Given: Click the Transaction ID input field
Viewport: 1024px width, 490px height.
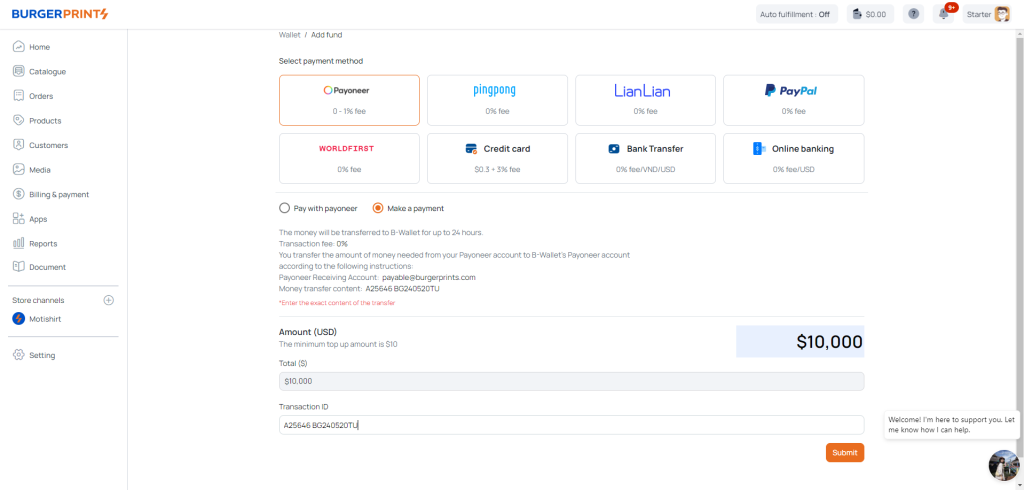Looking at the screenshot, I should coord(570,425).
